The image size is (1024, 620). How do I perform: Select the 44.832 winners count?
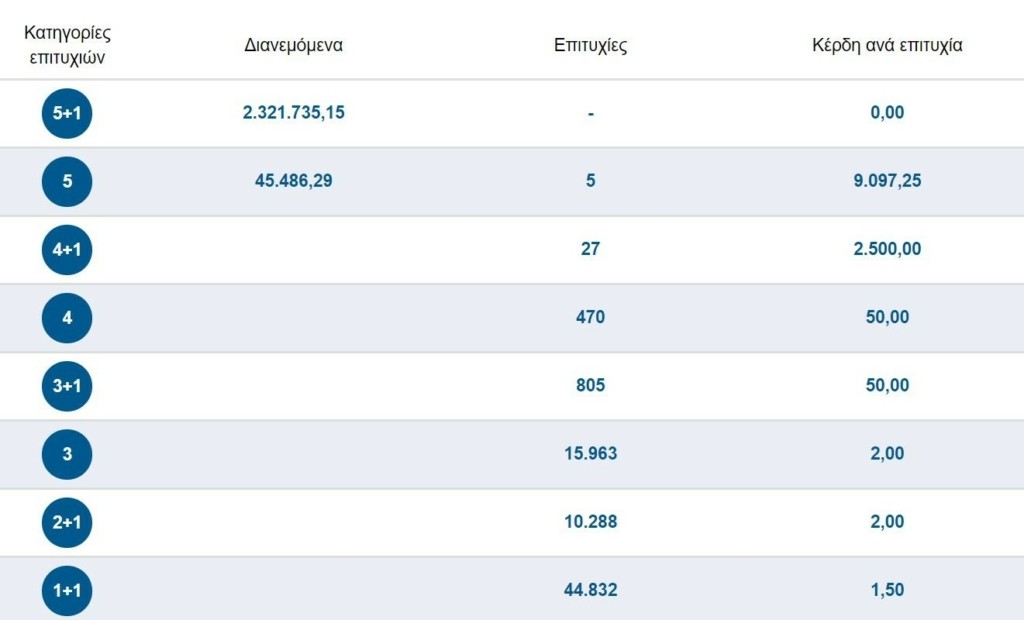coord(590,590)
